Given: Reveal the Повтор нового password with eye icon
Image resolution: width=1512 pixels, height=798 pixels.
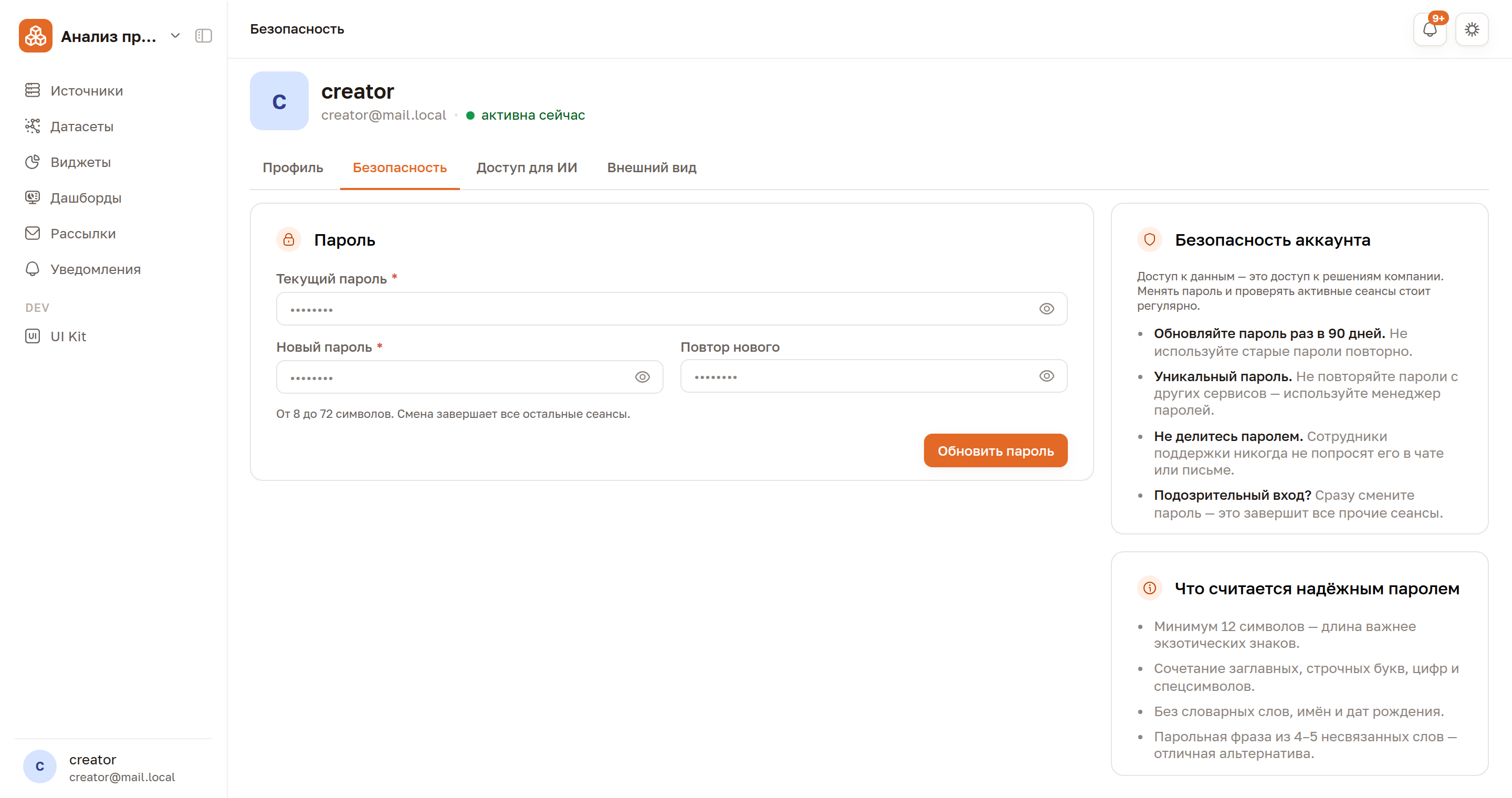Looking at the screenshot, I should 1046,376.
